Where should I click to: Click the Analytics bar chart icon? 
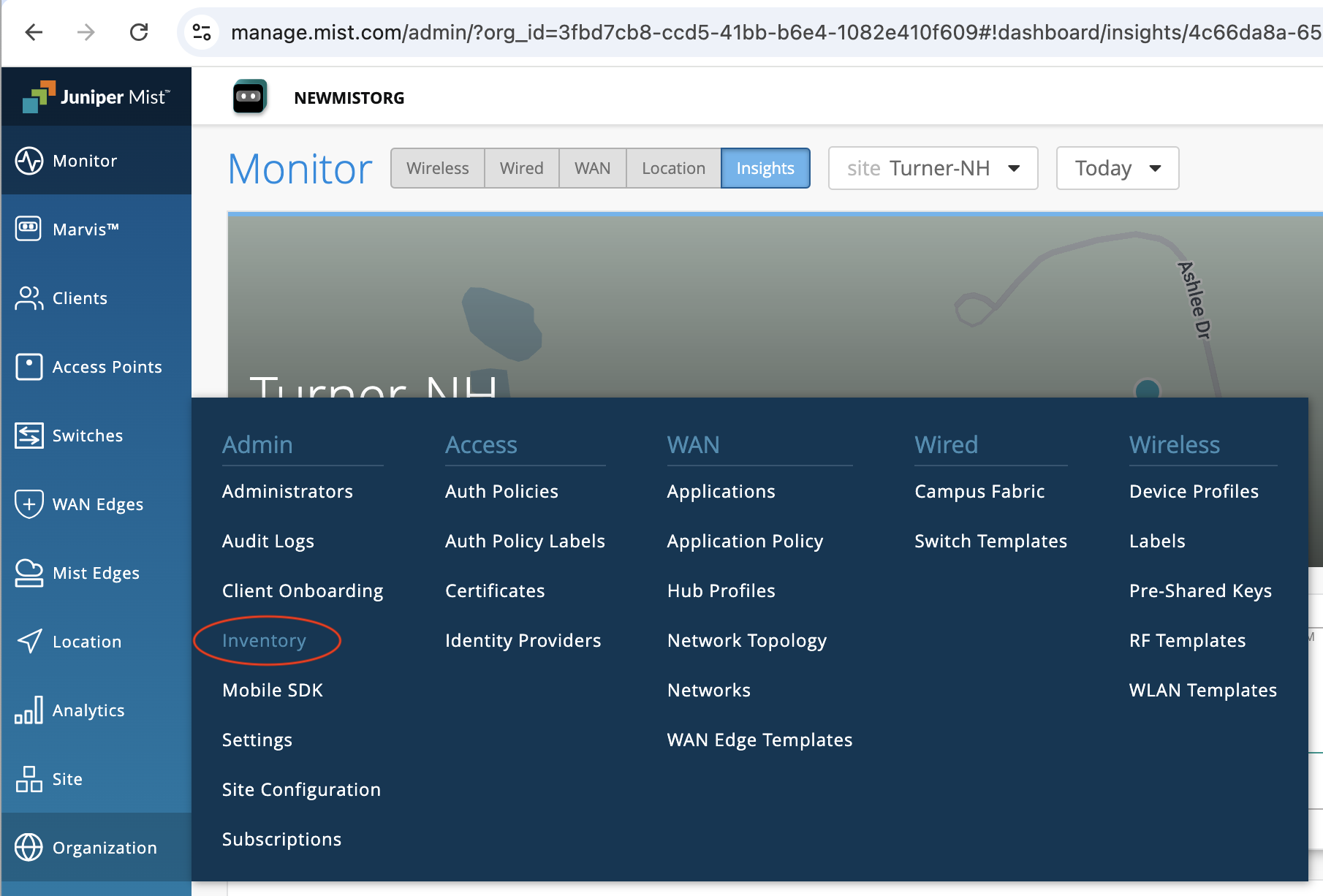(x=29, y=710)
